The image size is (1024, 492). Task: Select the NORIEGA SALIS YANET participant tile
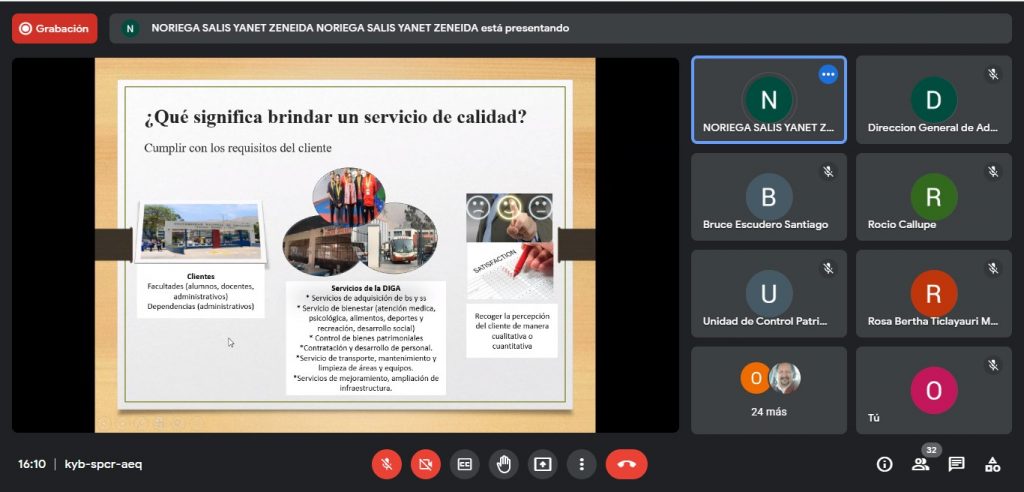pos(769,100)
